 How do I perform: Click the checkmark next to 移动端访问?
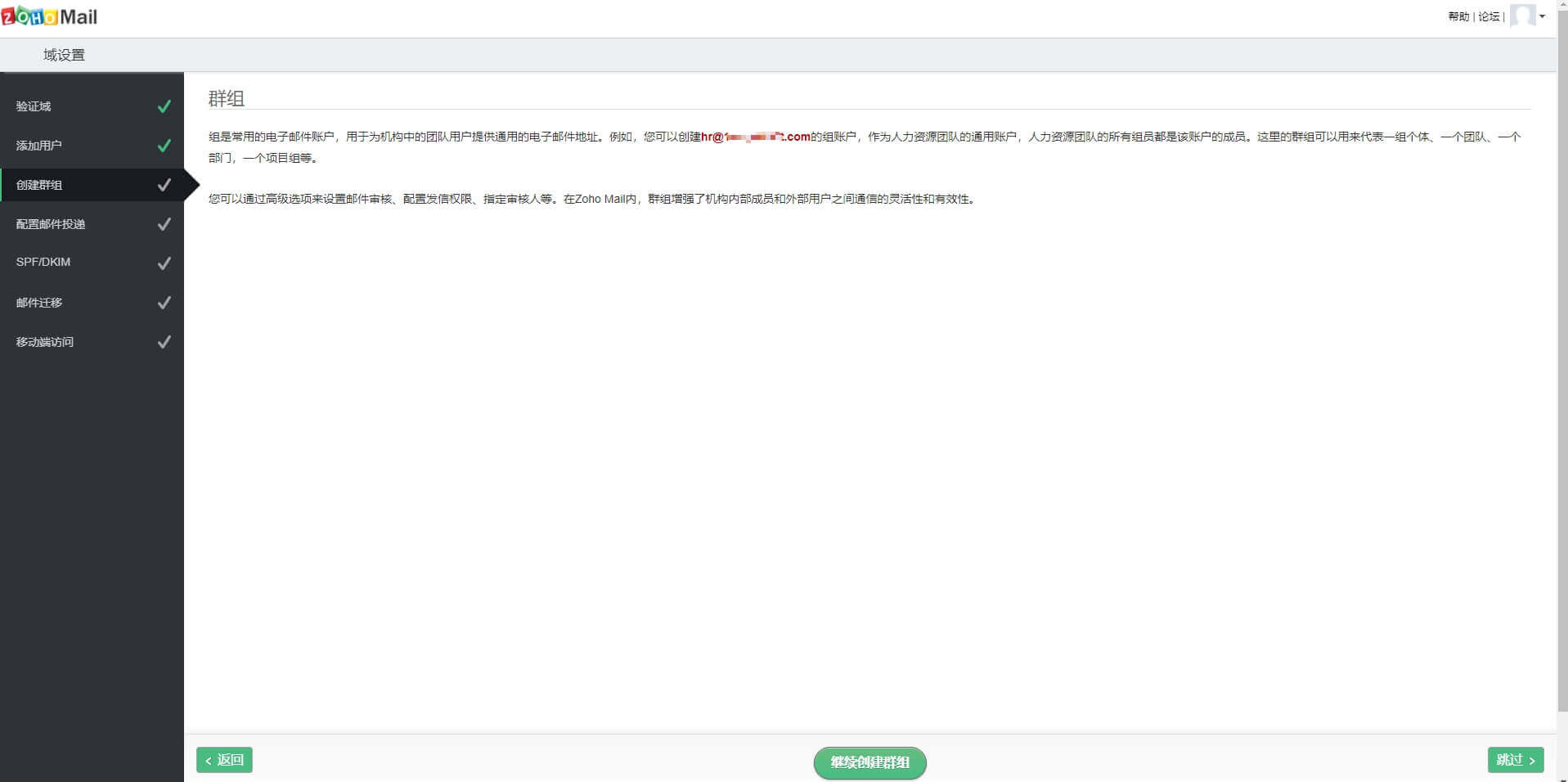coord(164,341)
